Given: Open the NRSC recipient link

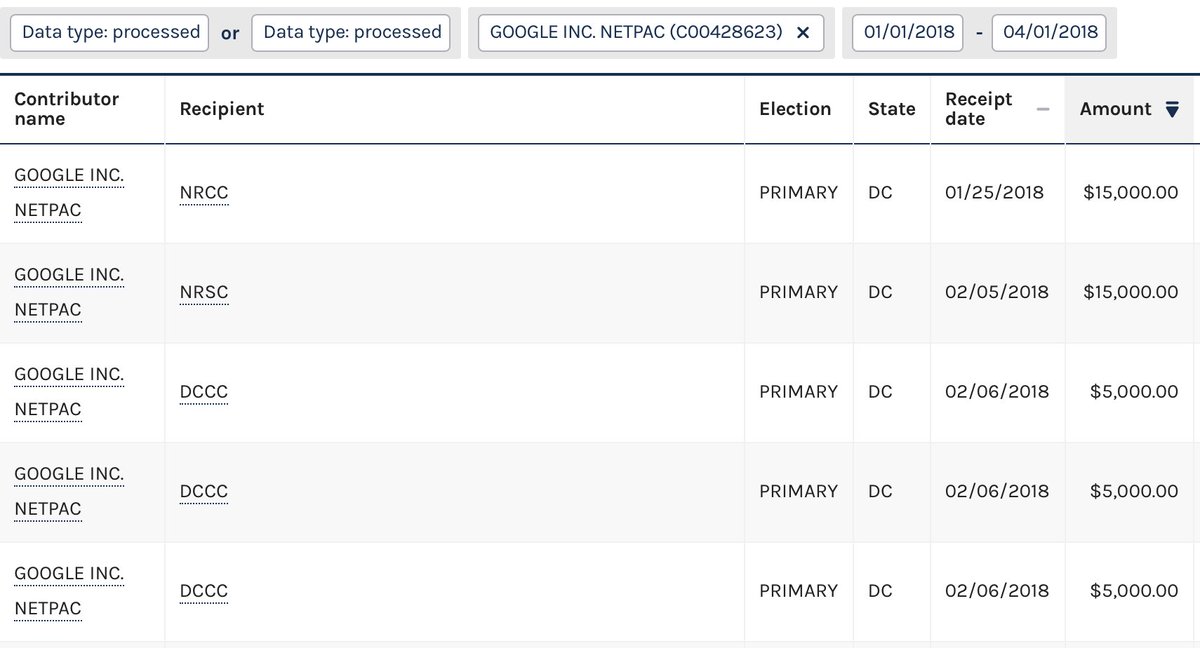Looking at the screenshot, I should point(204,293).
